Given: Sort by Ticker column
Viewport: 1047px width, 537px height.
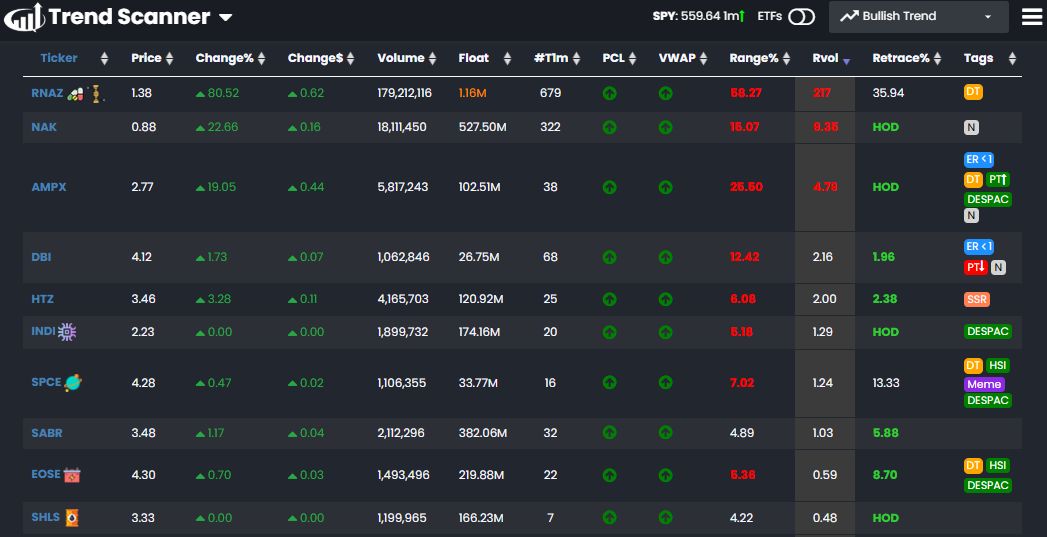Looking at the screenshot, I should coord(73,58).
